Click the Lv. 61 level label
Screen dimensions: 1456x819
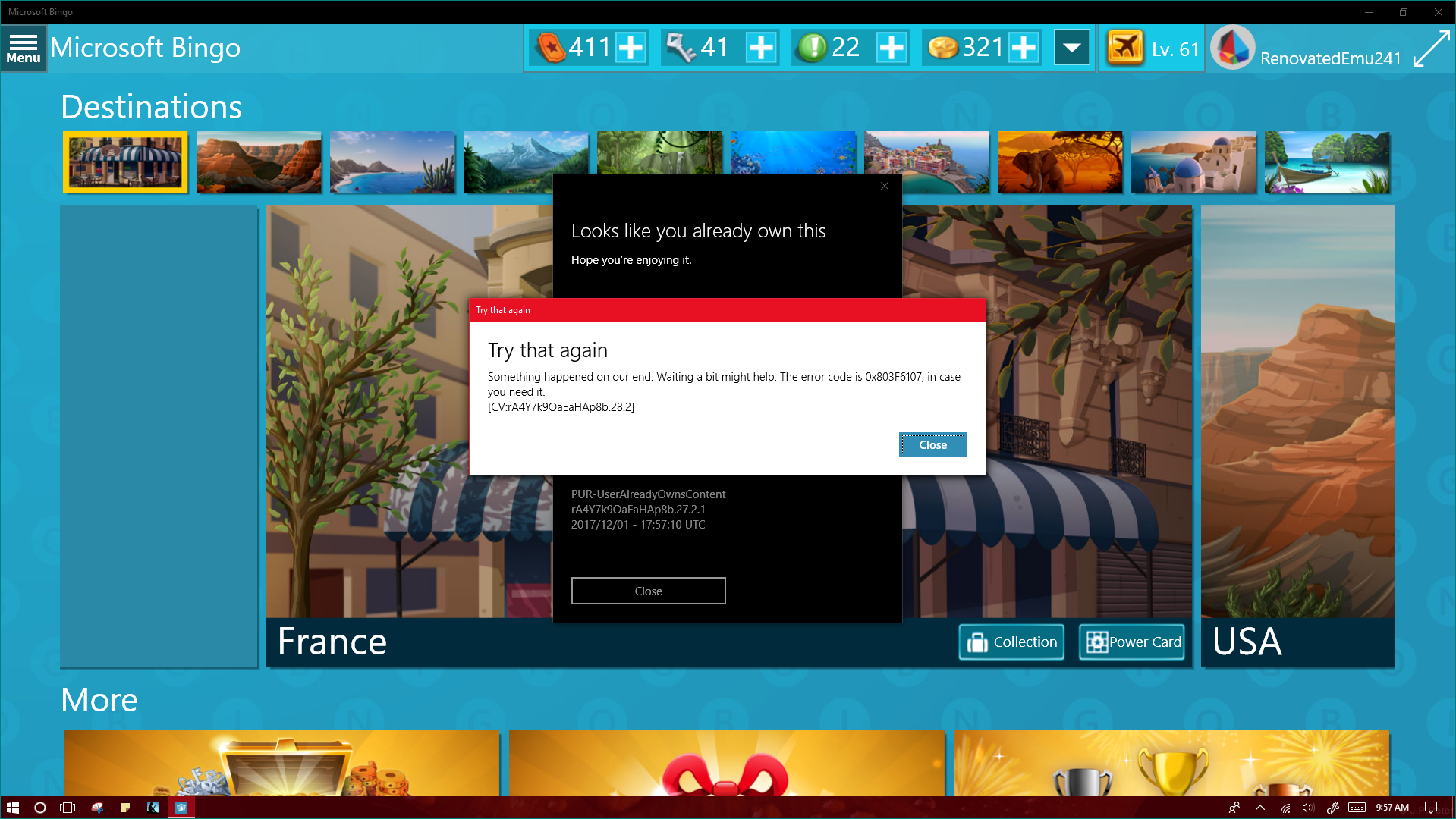1175,50
